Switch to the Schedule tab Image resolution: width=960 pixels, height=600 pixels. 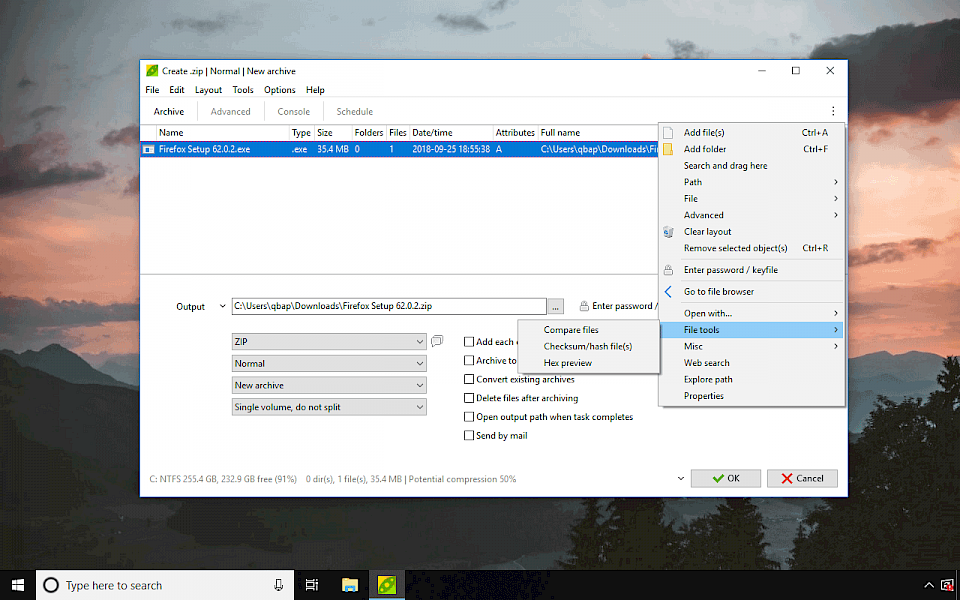tap(354, 111)
